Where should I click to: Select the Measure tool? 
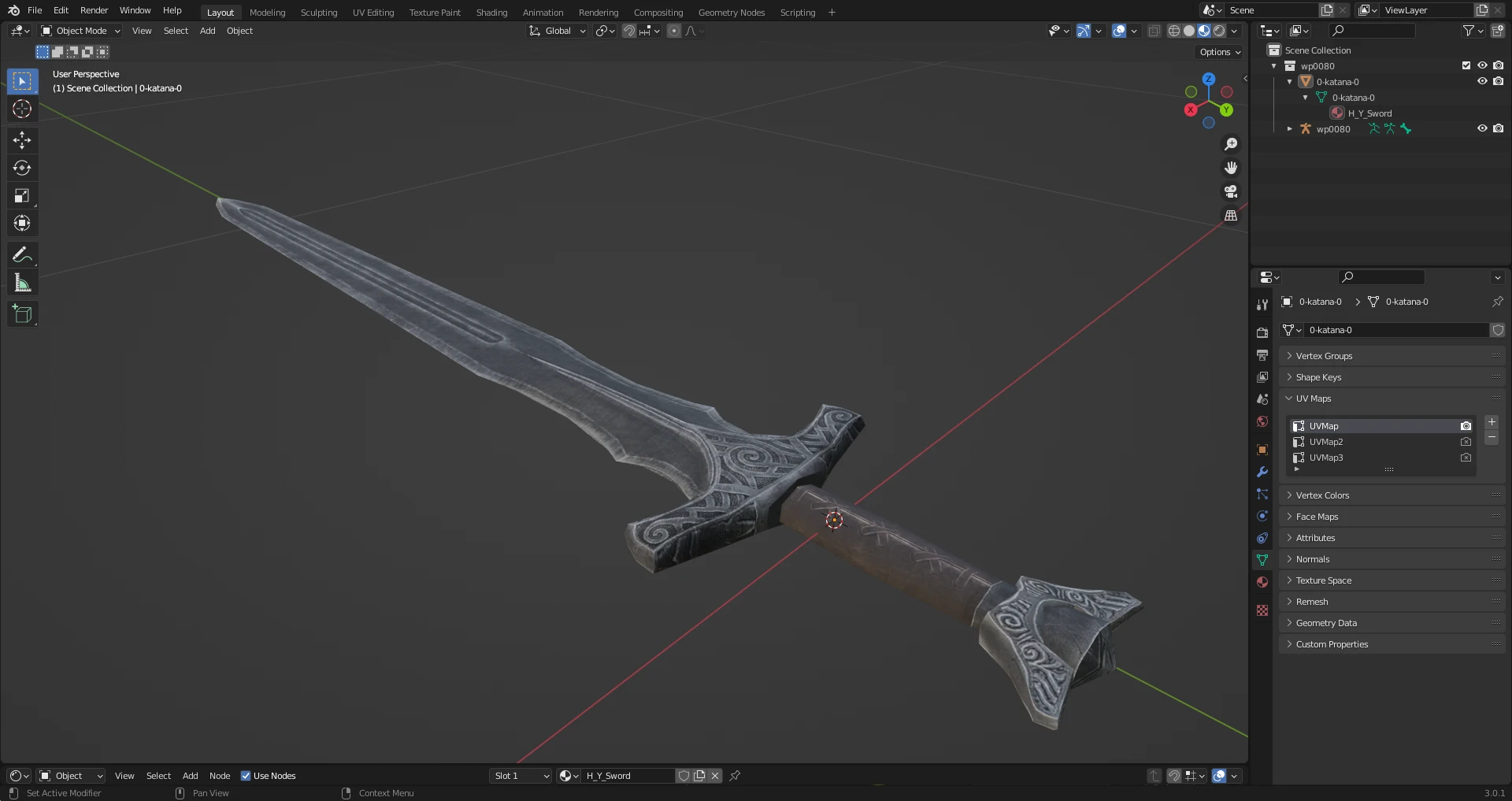[x=22, y=283]
